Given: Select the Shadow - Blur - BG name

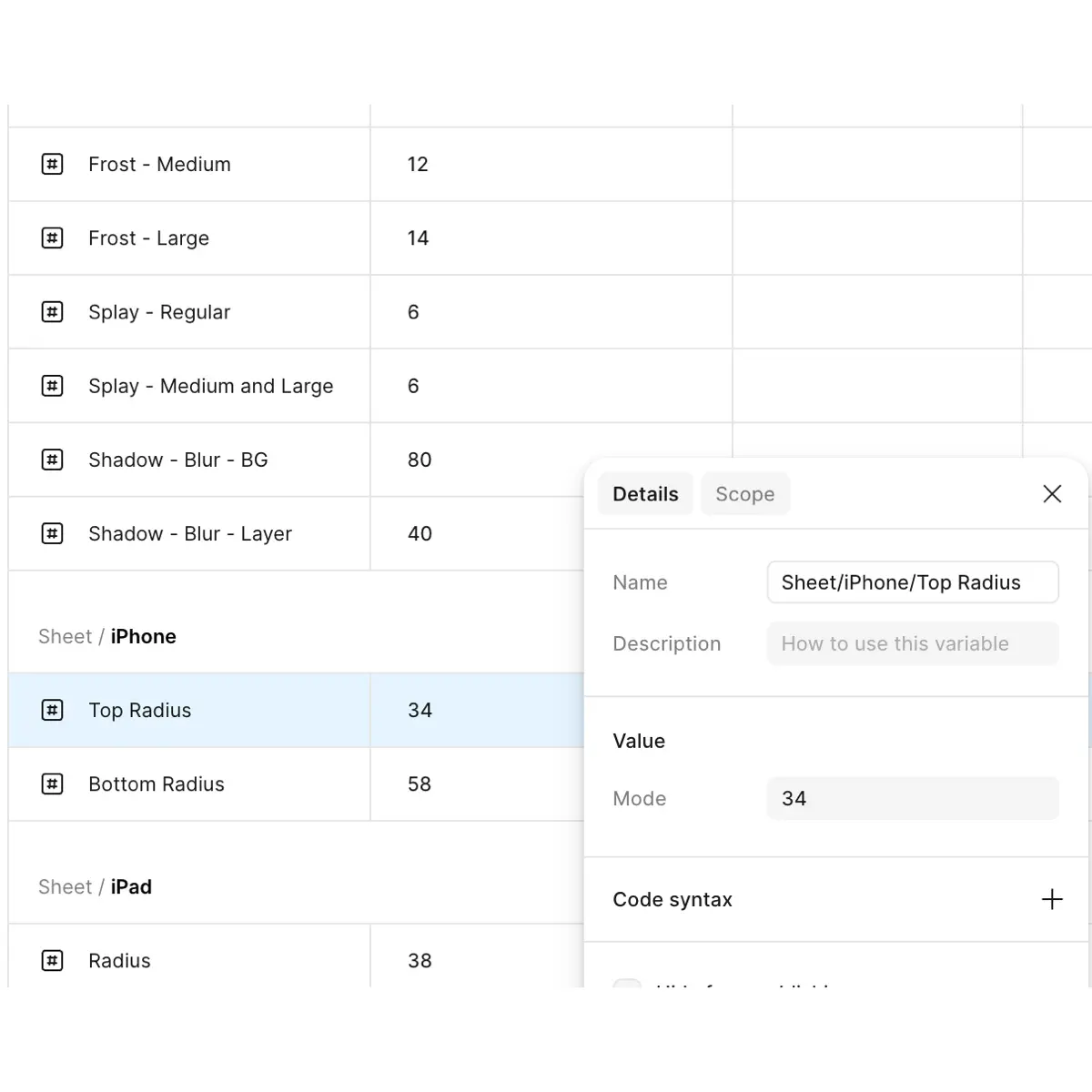Looking at the screenshot, I should 178,460.
